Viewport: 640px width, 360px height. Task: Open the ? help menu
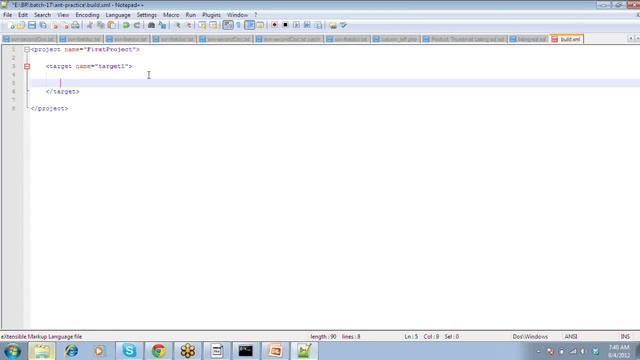(256, 15)
